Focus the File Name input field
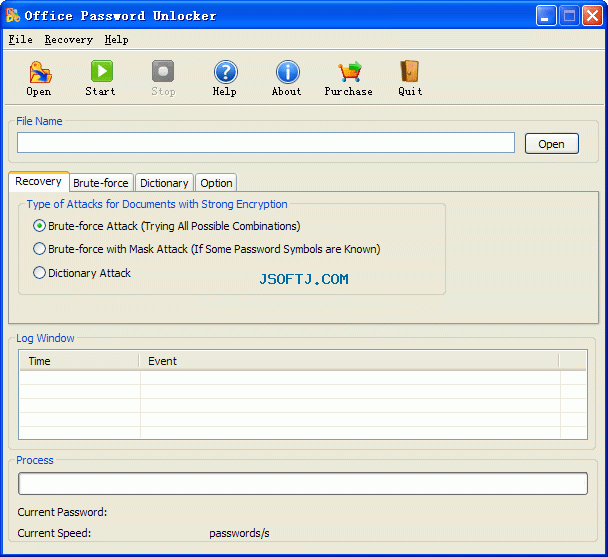The width and height of the screenshot is (608, 557). (x=266, y=142)
